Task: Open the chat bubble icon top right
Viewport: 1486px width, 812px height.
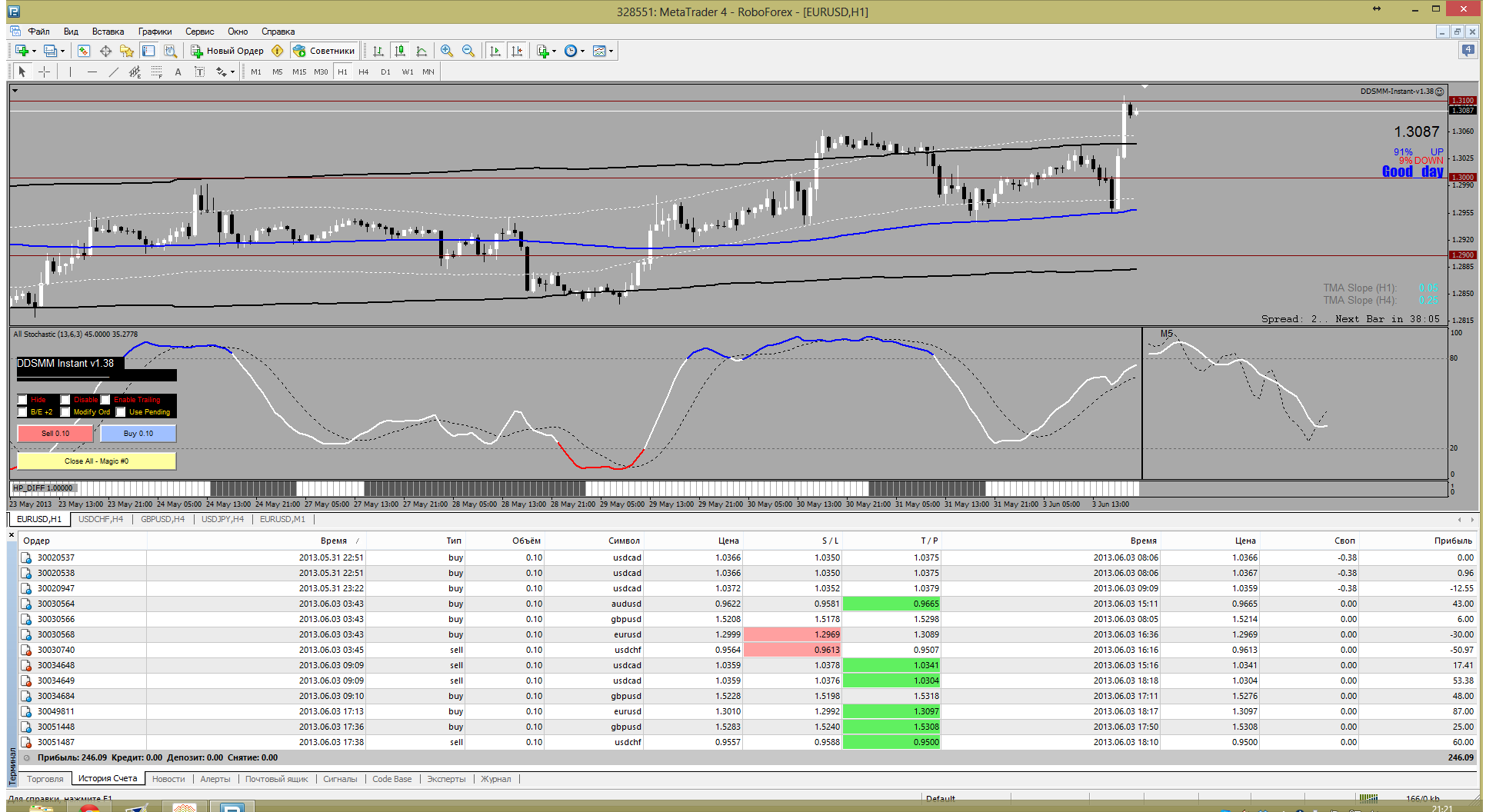Action: point(1468,51)
